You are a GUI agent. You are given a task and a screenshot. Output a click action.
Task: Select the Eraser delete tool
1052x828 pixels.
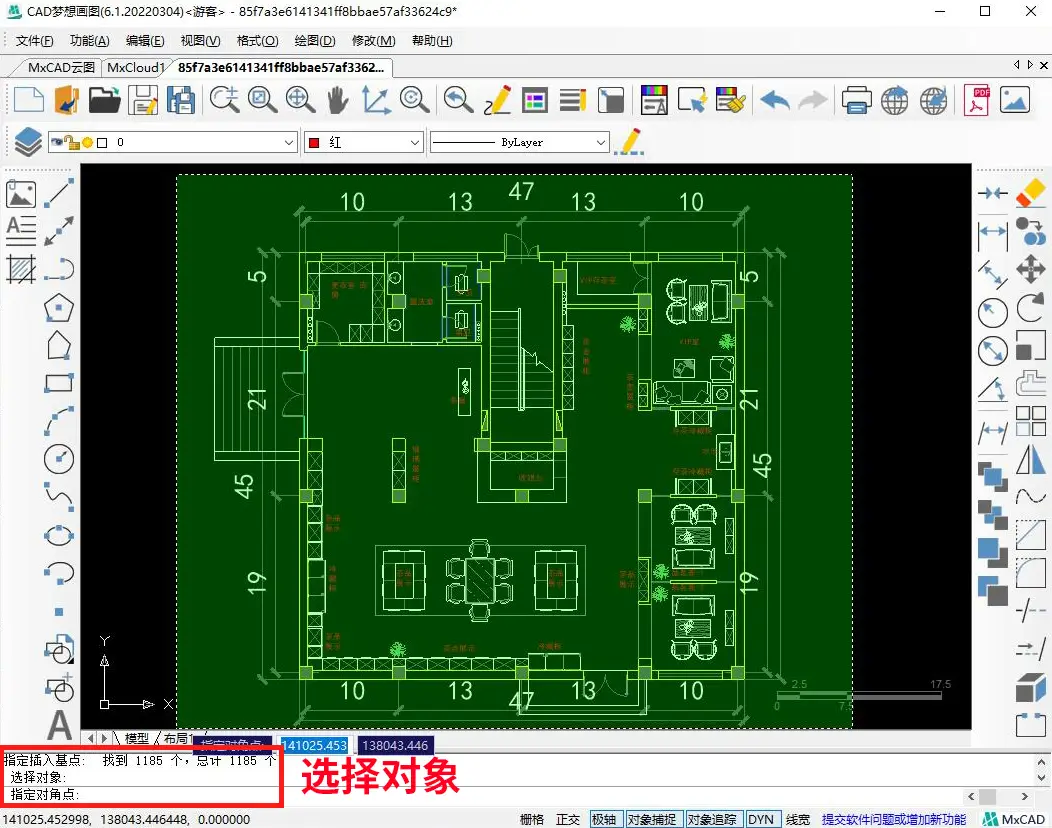coord(1031,193)
